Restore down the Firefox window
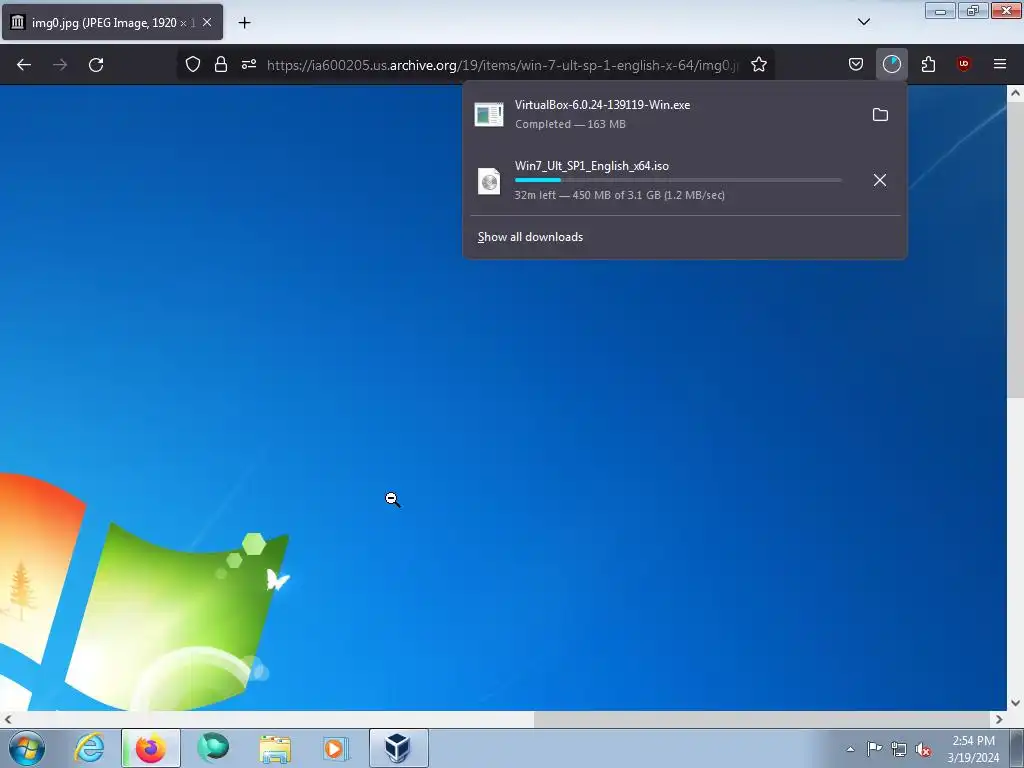The height and width of the screenshot is (768, 1024). [x=973, y=10]
